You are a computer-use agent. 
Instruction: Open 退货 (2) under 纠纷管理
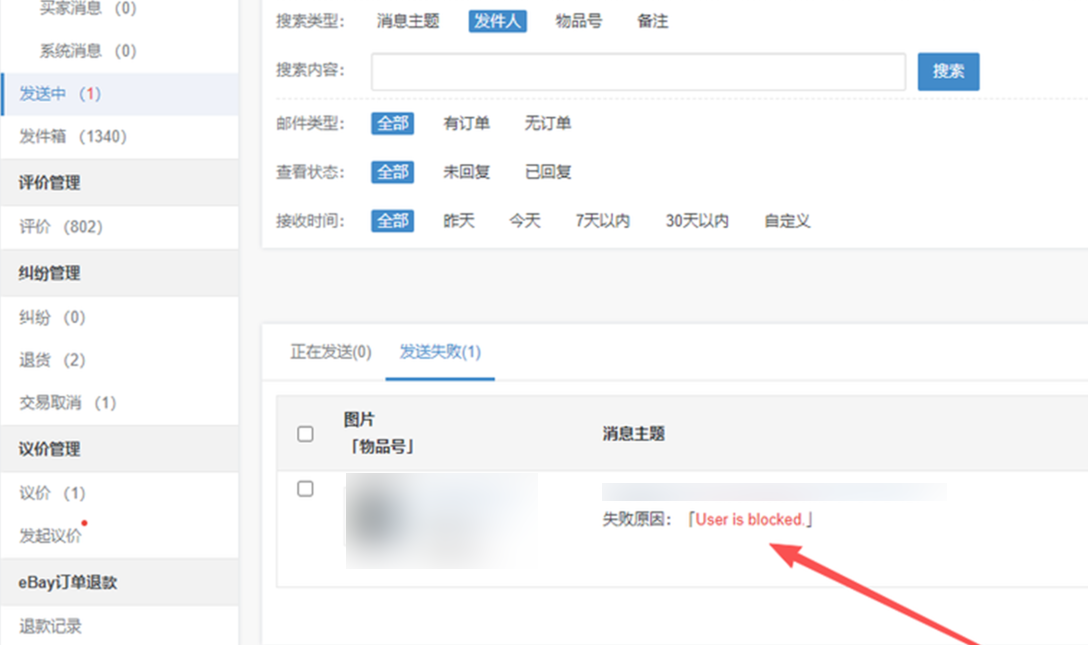[52, 360]
